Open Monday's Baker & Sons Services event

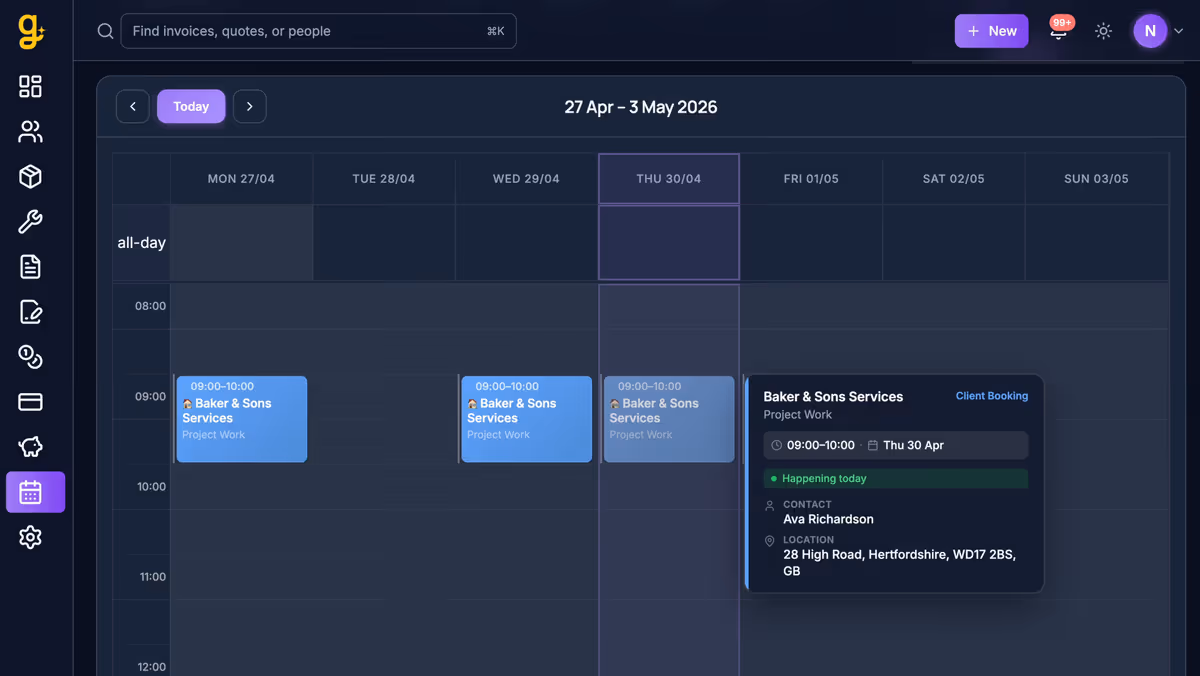click(x=242, y=419)
